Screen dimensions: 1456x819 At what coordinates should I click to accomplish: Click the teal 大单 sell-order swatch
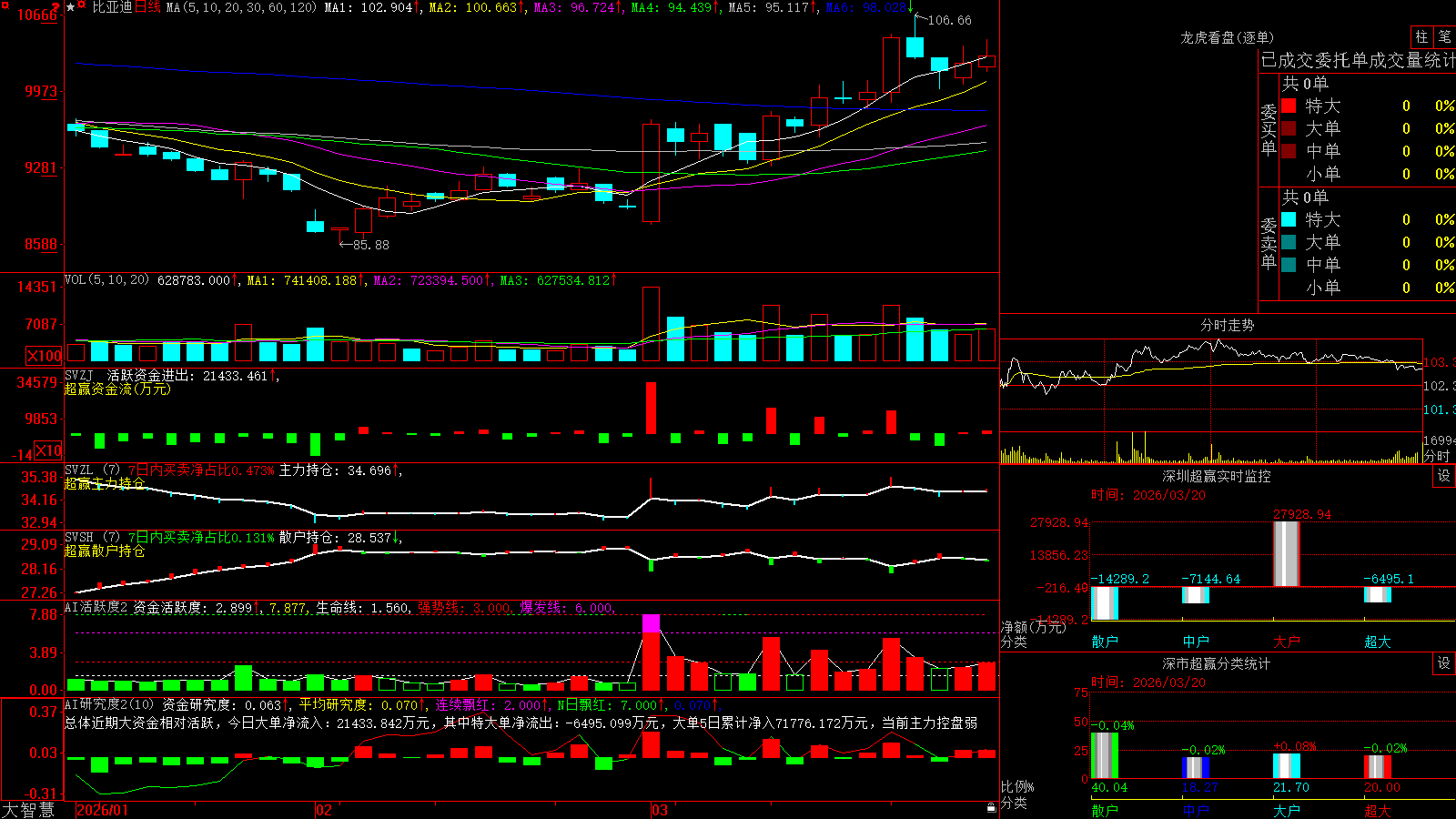(1289, 242)
